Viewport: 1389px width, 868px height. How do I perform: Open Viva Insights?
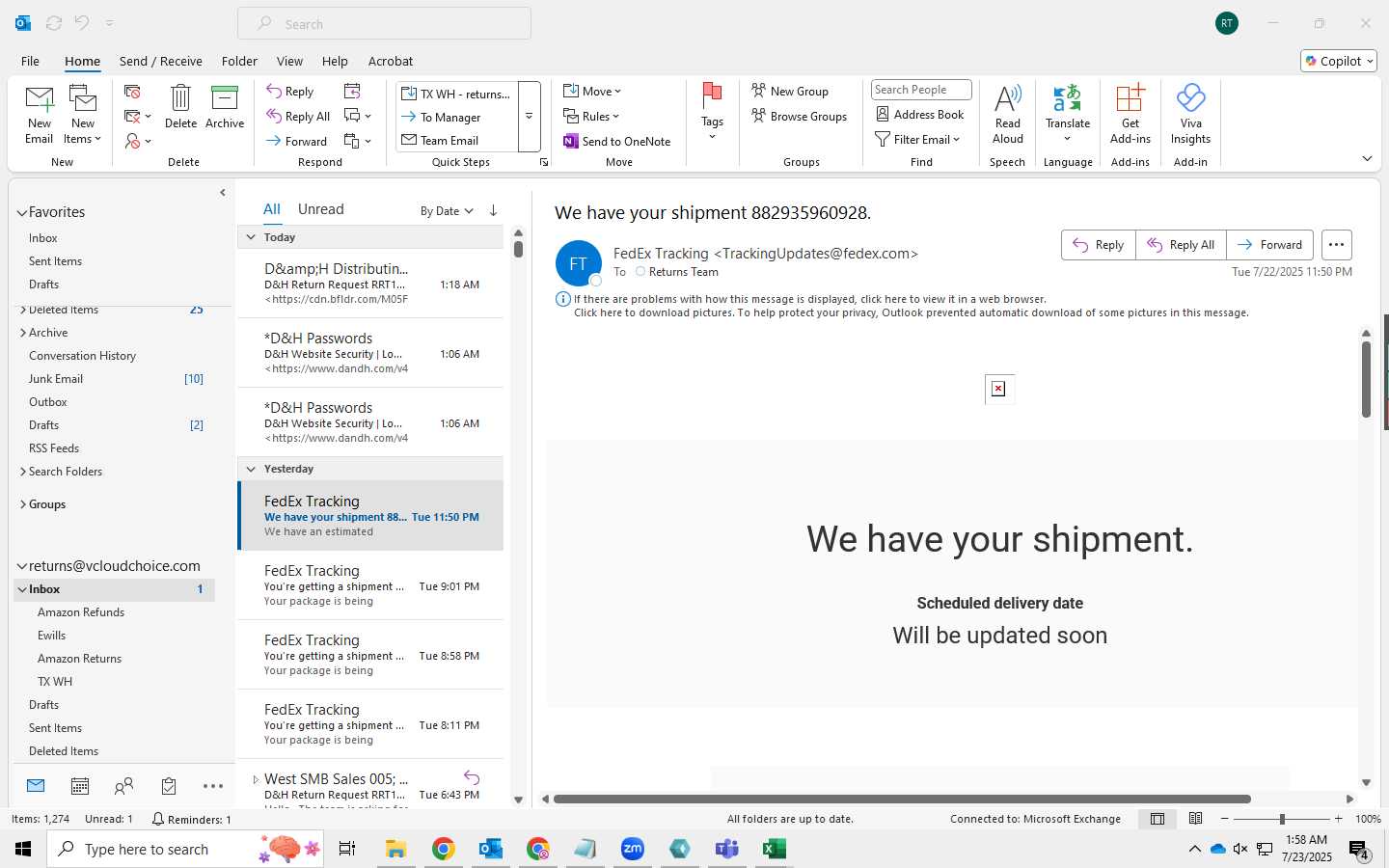coord(1190,114)
